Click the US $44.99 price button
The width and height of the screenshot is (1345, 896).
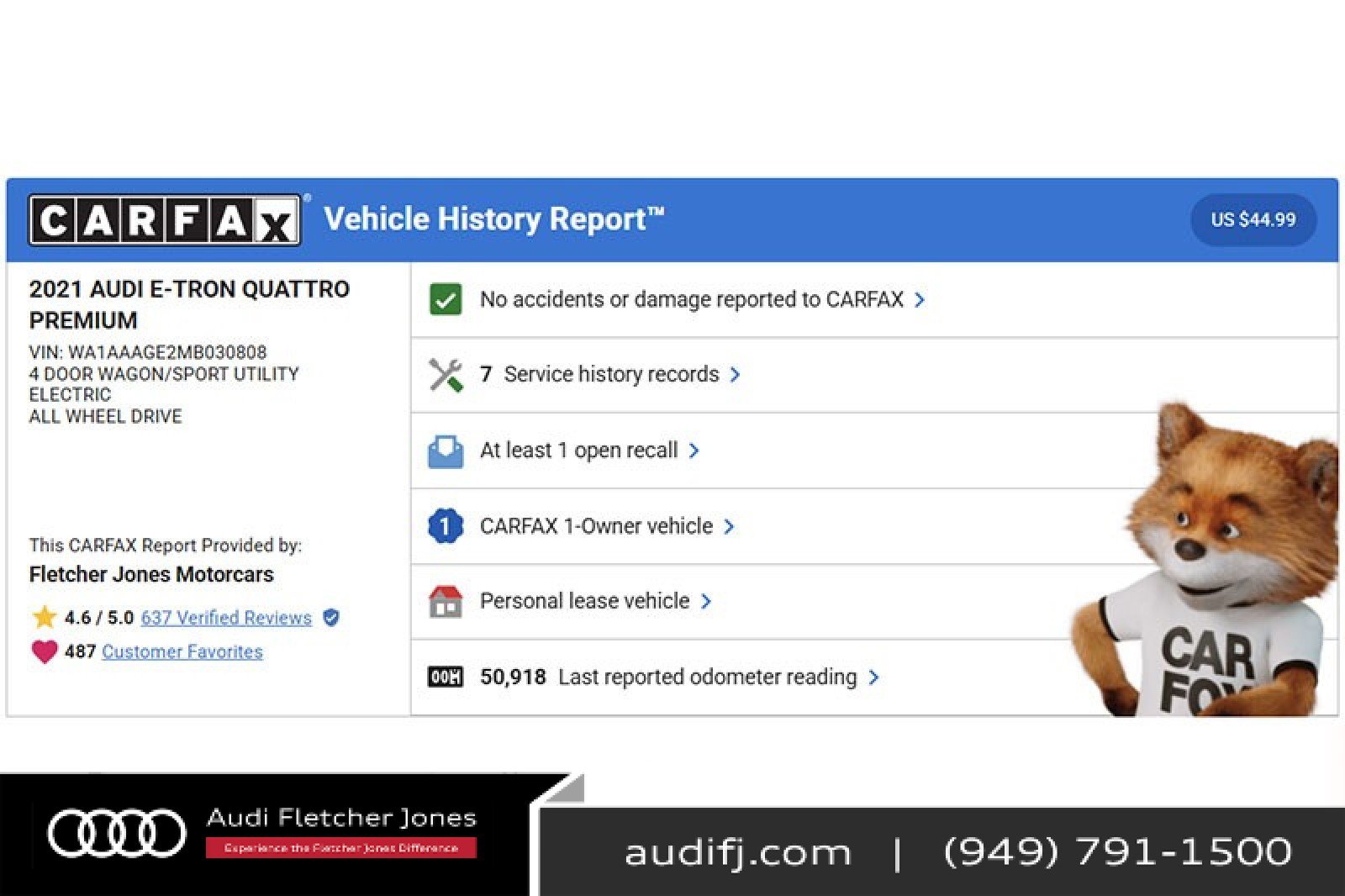1254,219
